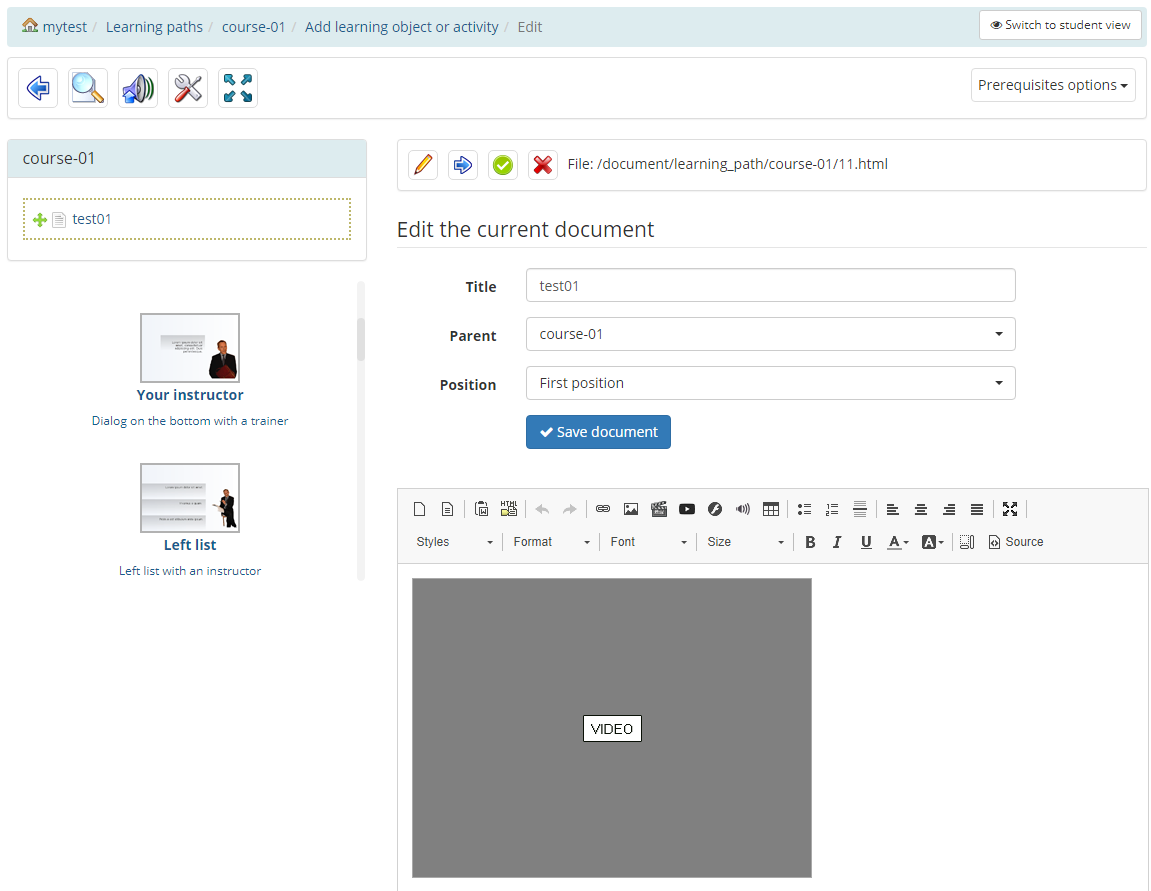The image size is (1151, 891).
Task: Switch to the Source view tab in the editor
Action: pos(1016,541)
